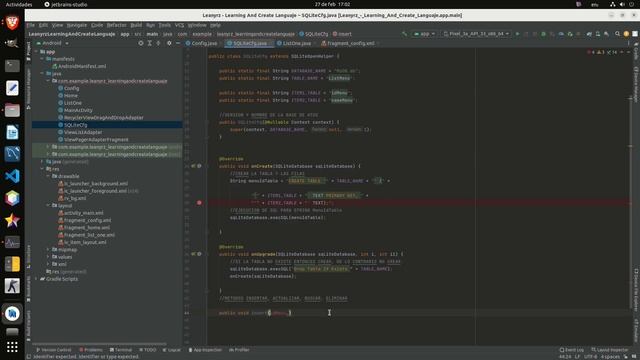Click the Project panel settings gear icon

(x=169, y=43)
